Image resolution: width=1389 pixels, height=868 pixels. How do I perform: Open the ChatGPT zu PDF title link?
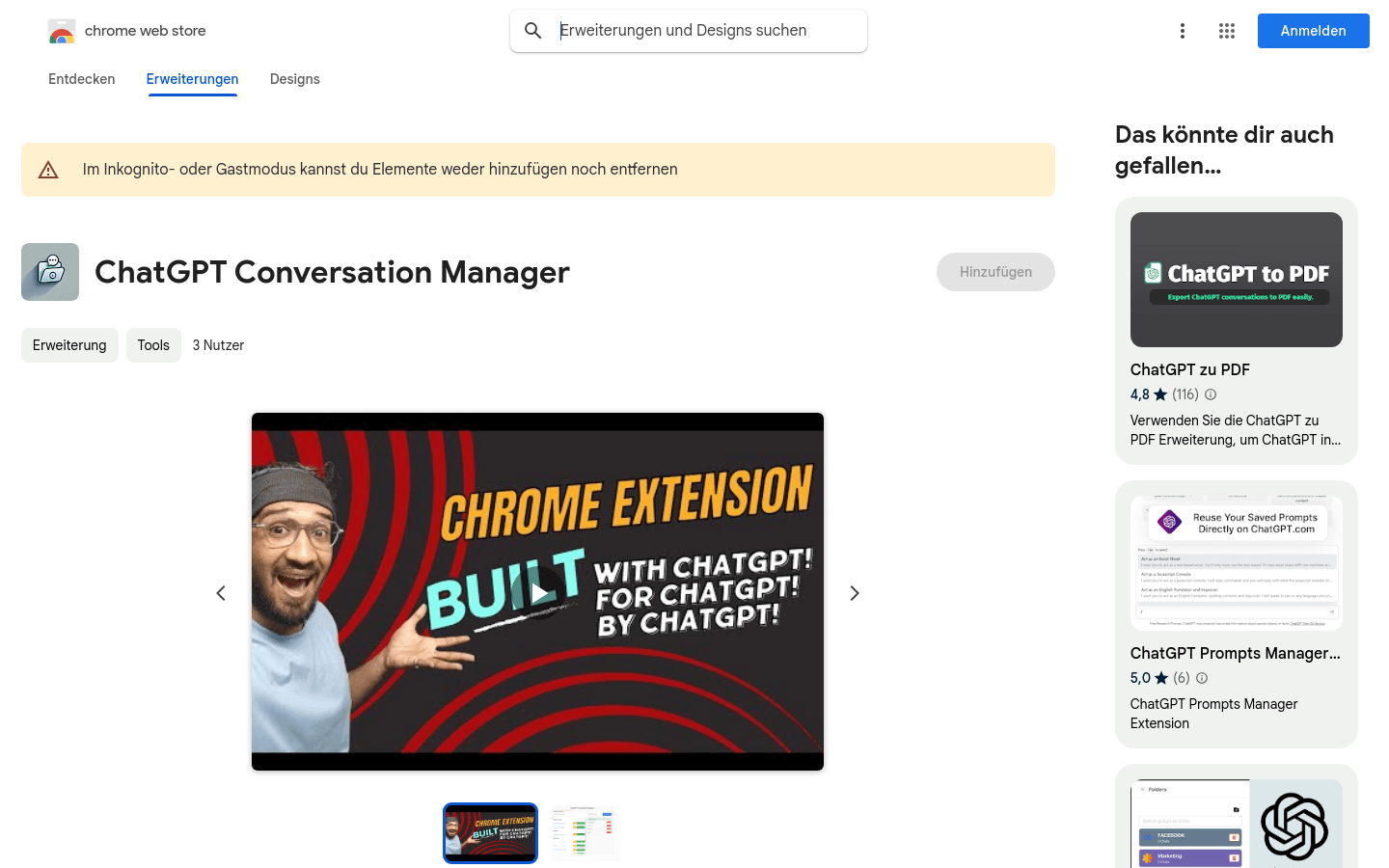(x=1190, y=369)
